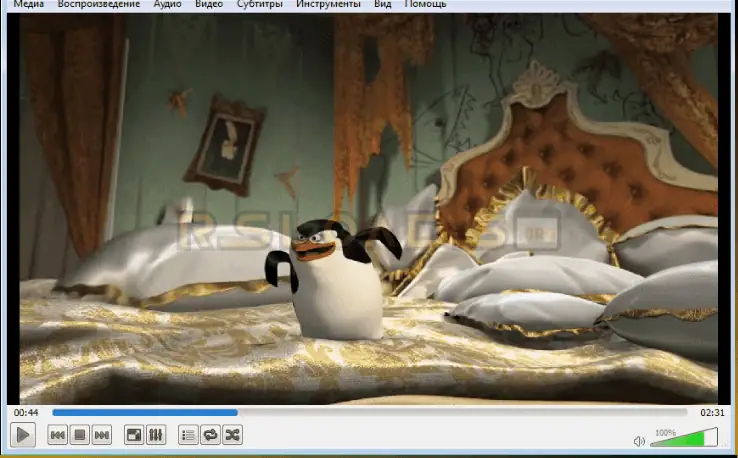The width and height of the screenshot is (738, 458).
Task: Toggle fullscreen video mode
Action: (x=134, y=435)
